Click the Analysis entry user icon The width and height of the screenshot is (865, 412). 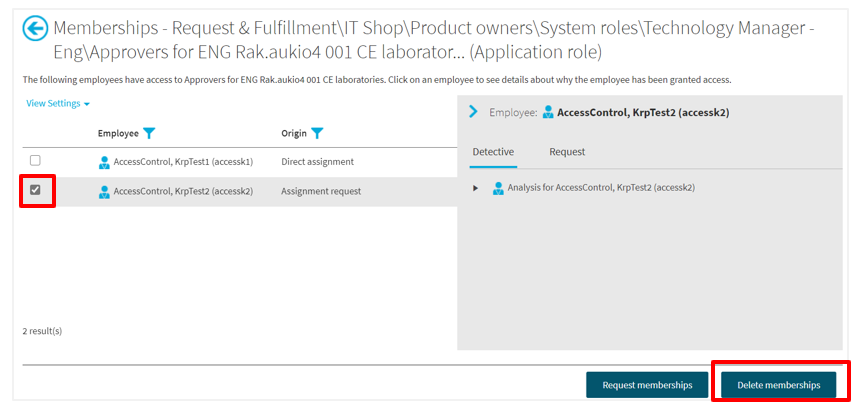click(x=498, y=188)
